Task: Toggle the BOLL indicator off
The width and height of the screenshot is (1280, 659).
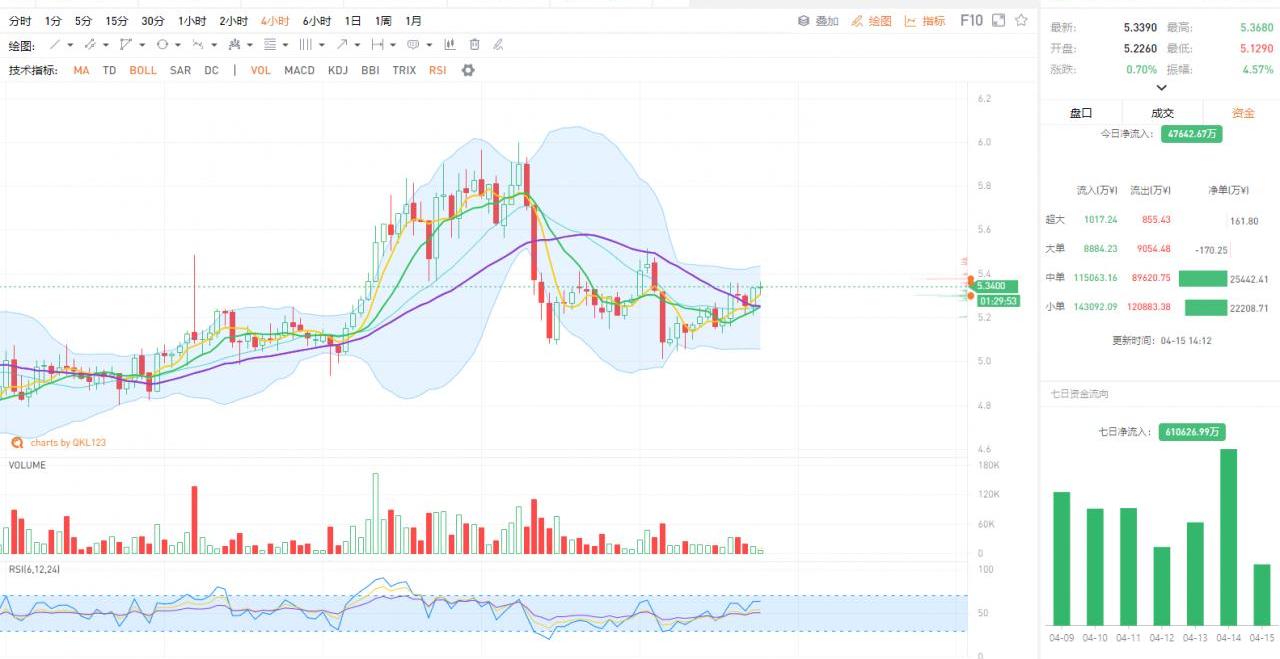Action: tap(143, 70)
